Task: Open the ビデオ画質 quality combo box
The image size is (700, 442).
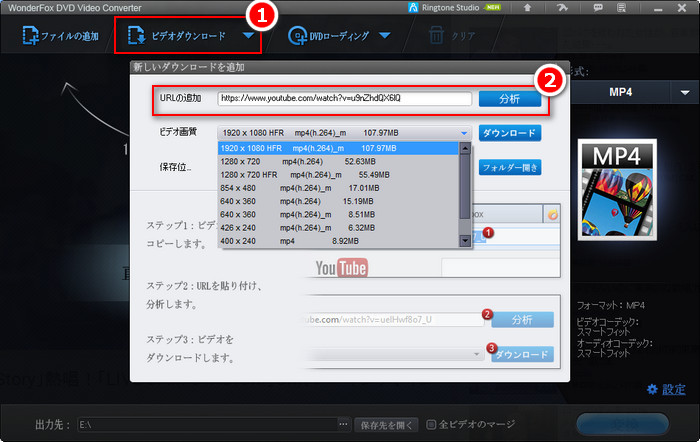Action: click(x=343, y=132)
